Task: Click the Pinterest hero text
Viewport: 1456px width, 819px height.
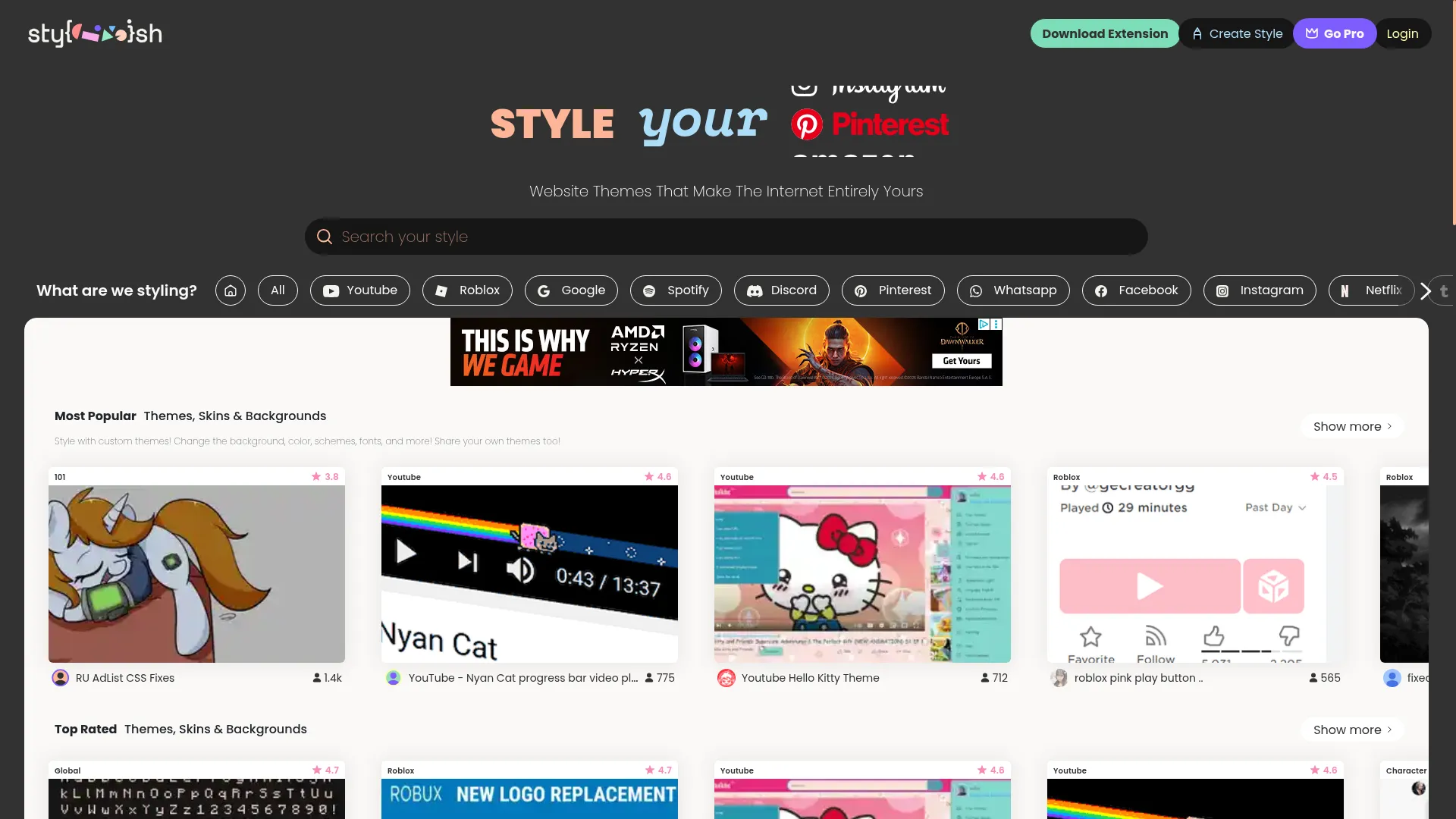Action: tap(890, 124)
